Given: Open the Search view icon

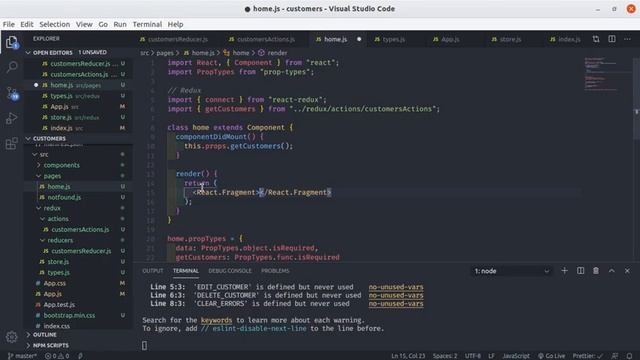Looking at the screenshot, I should [12, 67].
